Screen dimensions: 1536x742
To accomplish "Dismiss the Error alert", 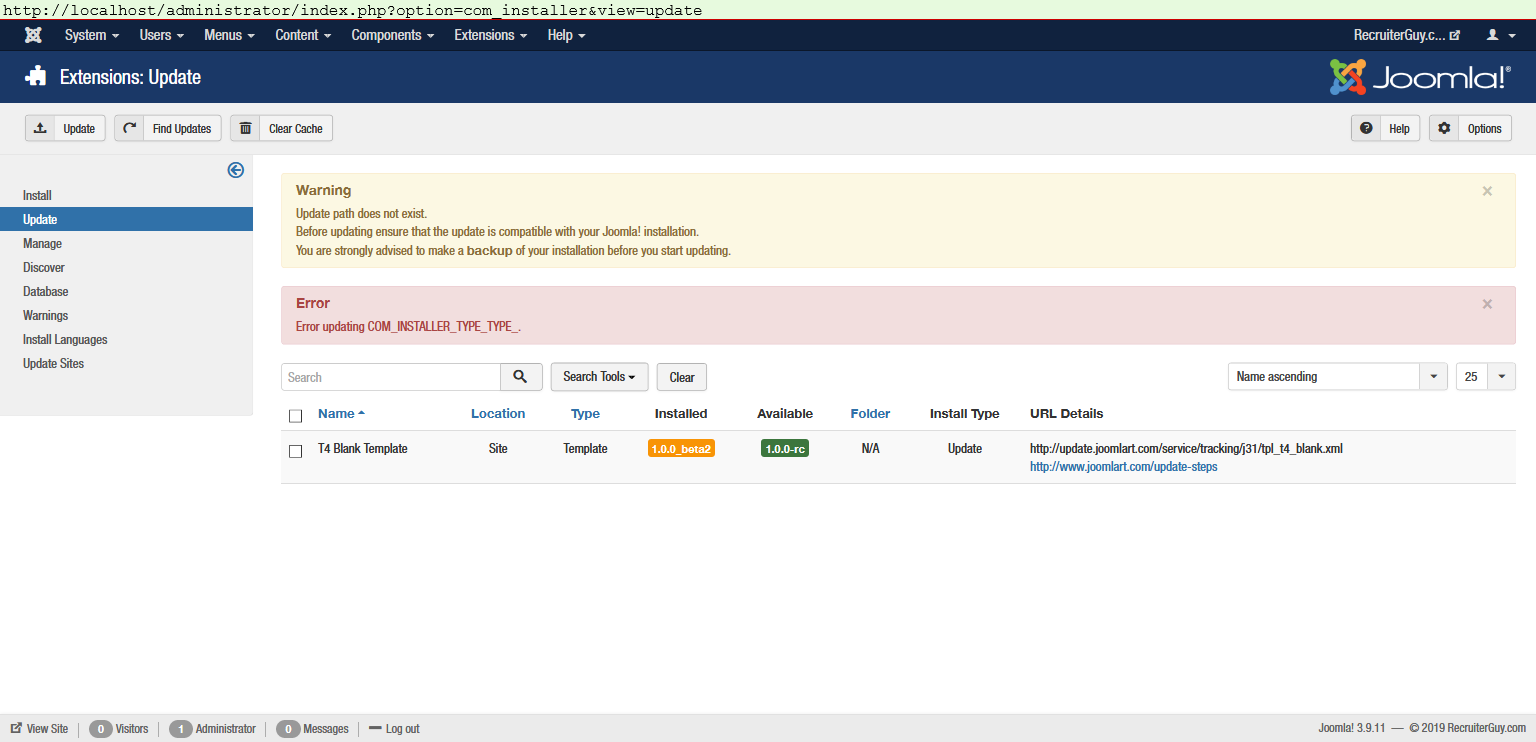I will click(x=1487, y=304).
